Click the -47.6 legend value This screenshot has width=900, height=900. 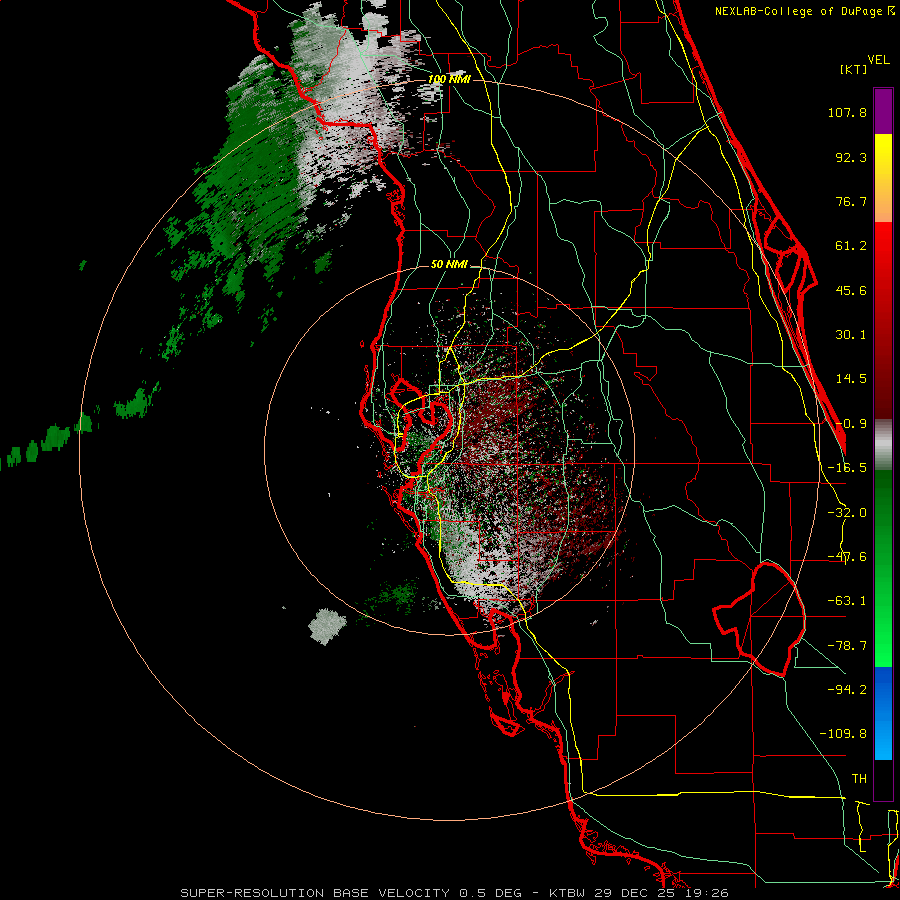(847, 557)
